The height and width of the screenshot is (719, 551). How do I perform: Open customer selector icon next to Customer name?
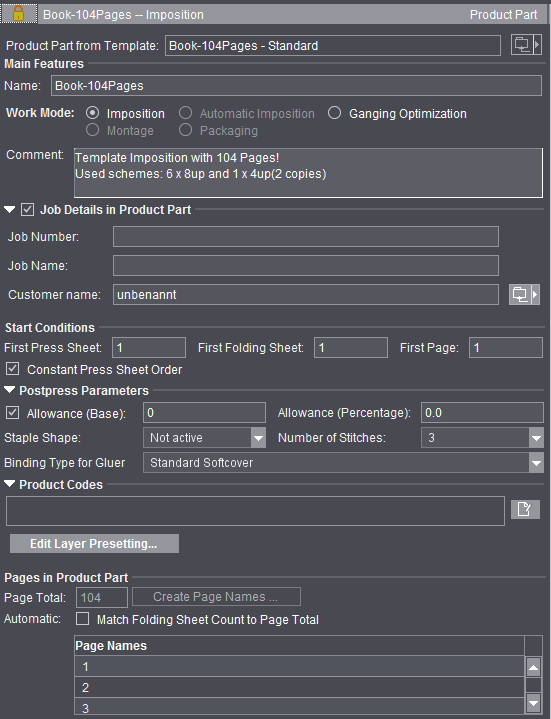pyautogui.click(x=524, y=294)
